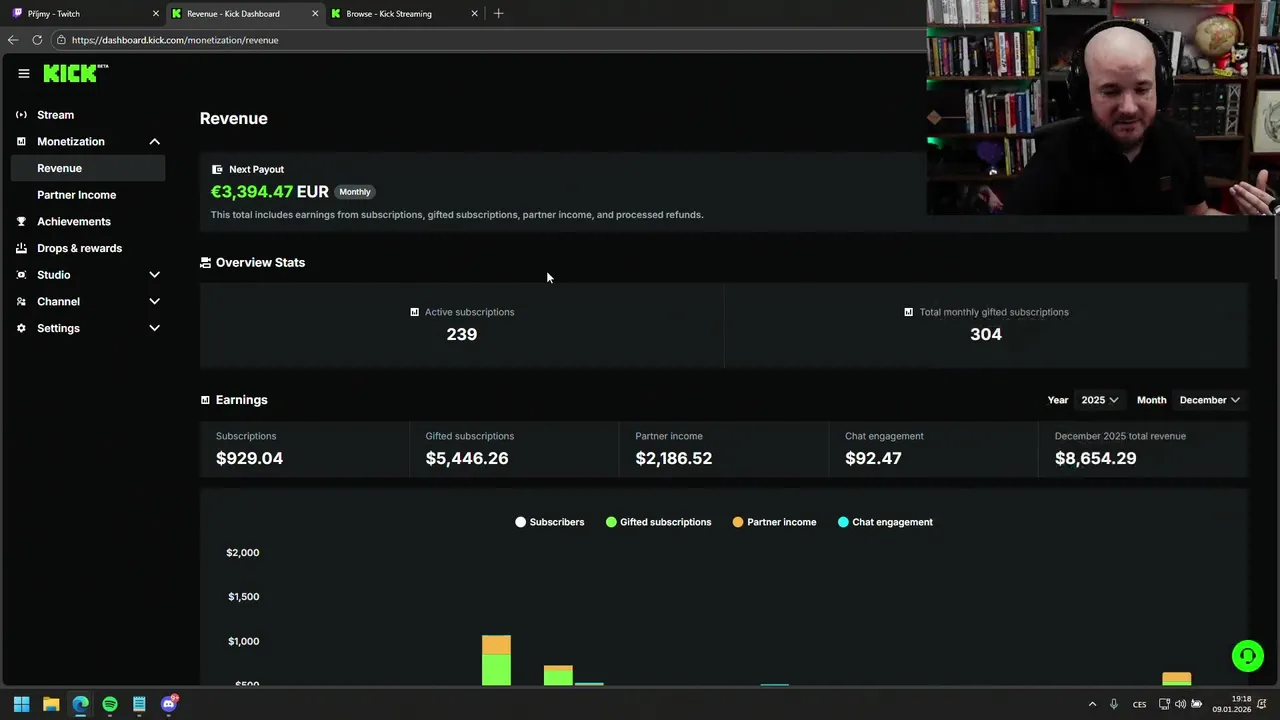1280x720 pixels.
Task: Click the Overview Stats section icon
Action: 205,263
